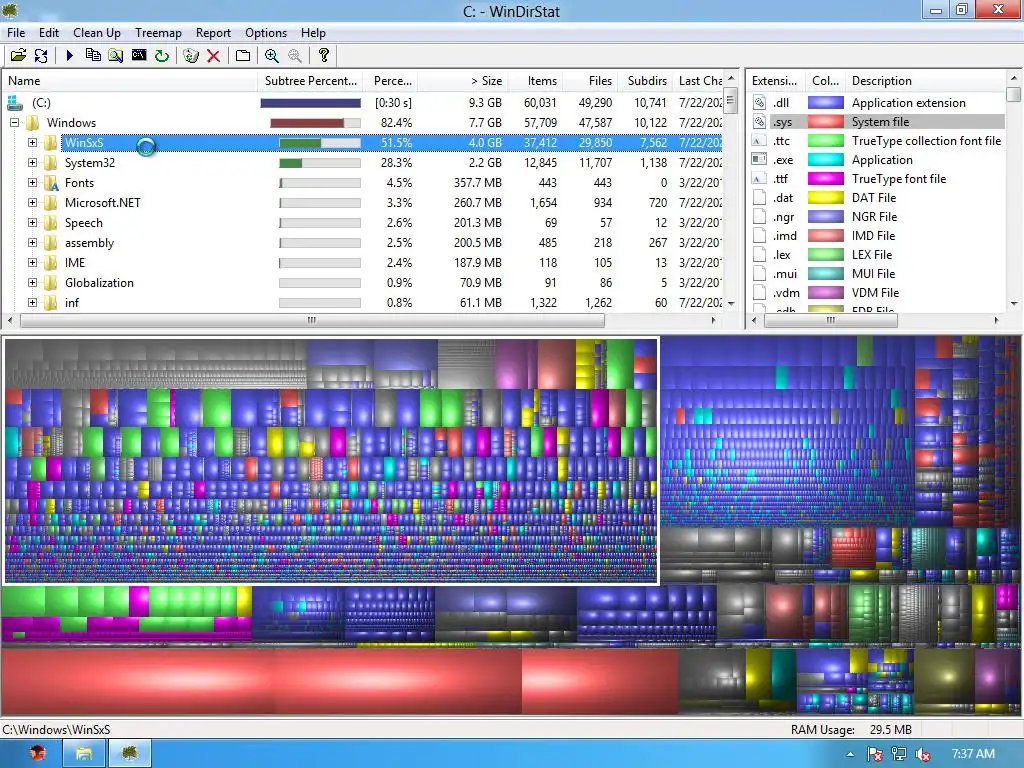The image size is (1024, 768).
Task: Open the Treemap menu
Action: [x=158, y=33]
